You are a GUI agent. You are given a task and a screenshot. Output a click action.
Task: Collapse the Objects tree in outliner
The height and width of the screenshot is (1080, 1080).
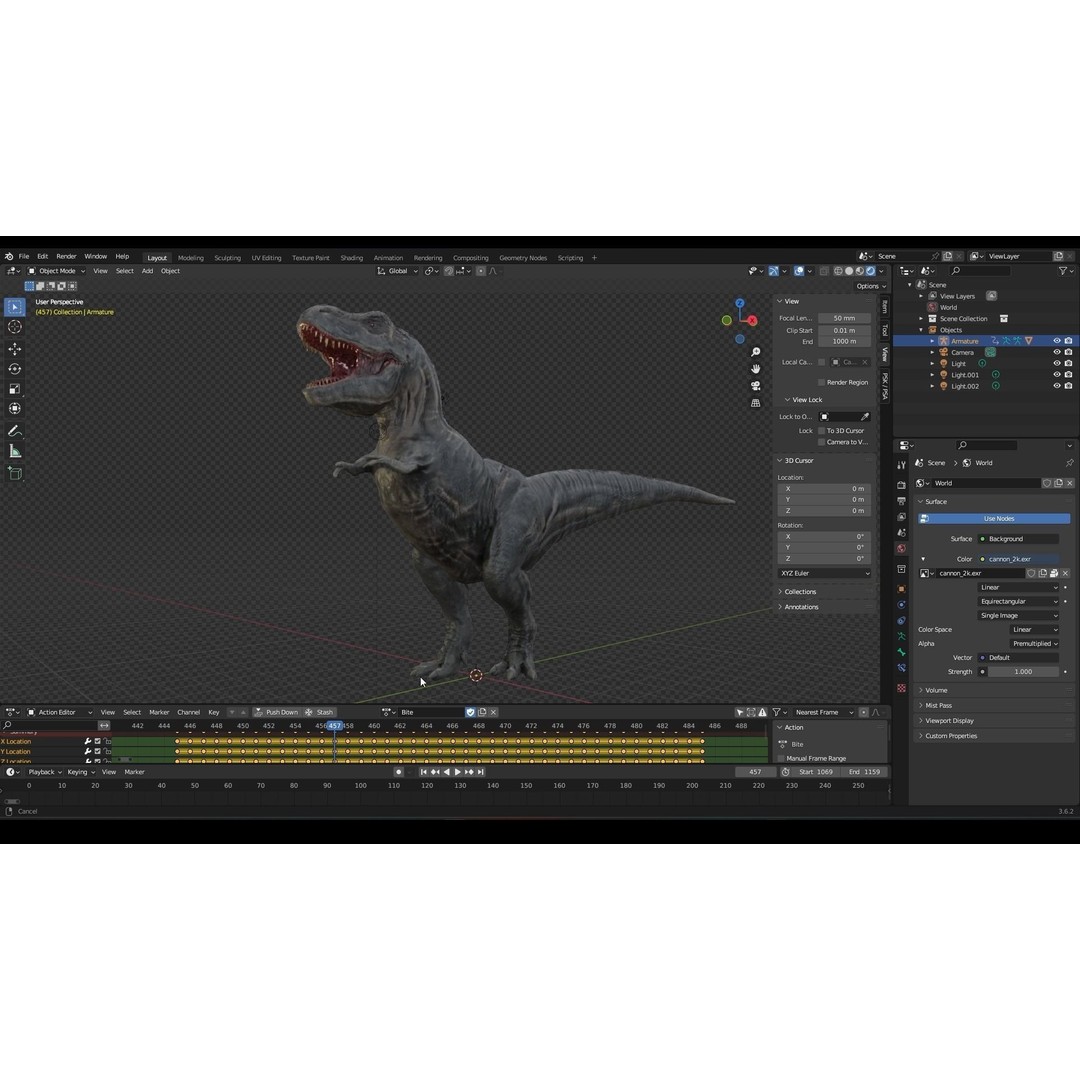[x=921, y=330]
